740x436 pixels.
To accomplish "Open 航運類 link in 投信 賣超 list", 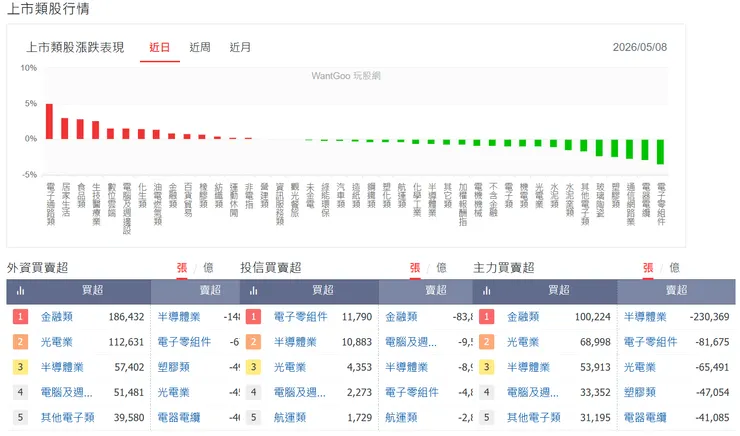I will point(401,418).
